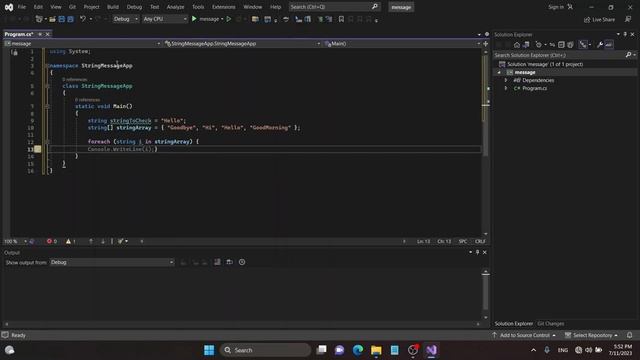Collapse the namespace StringMessageApp code block

point(47,65)
